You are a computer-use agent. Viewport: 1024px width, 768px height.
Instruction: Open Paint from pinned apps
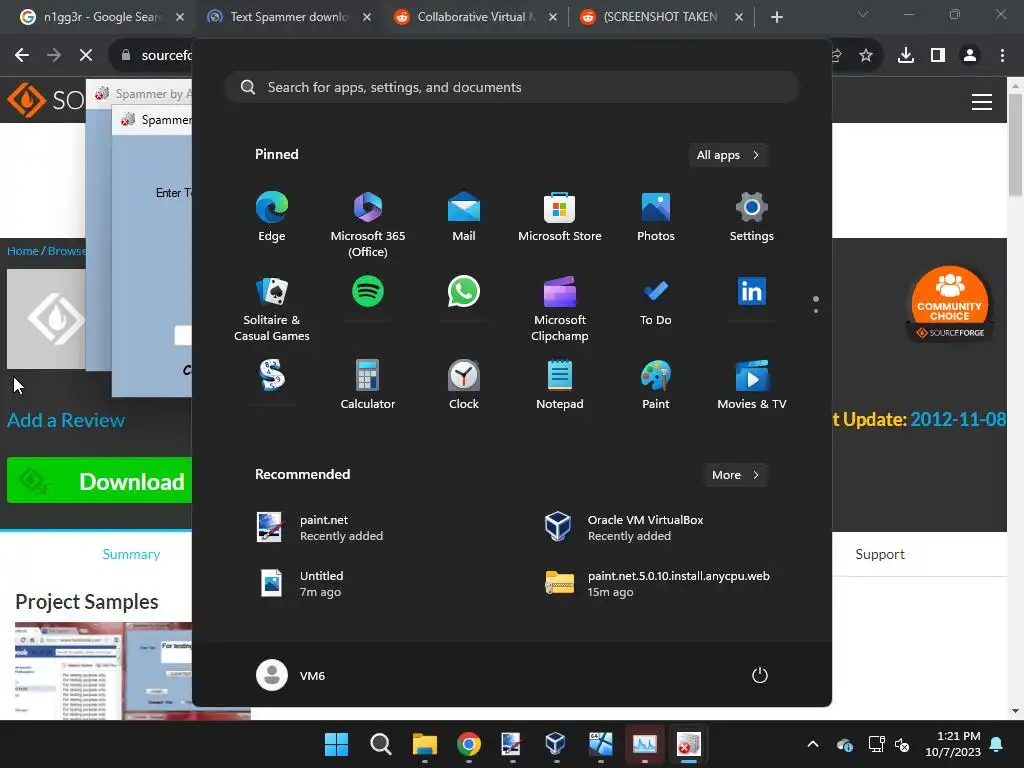(656, 385)
